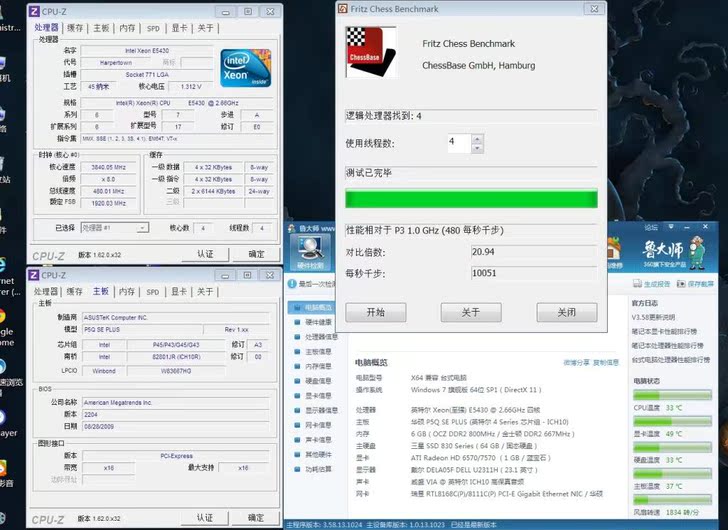Switch to 显卡 tab in lower CPU-Z
728x530 pixels.
pyautogui.click(x=179, y=291)
